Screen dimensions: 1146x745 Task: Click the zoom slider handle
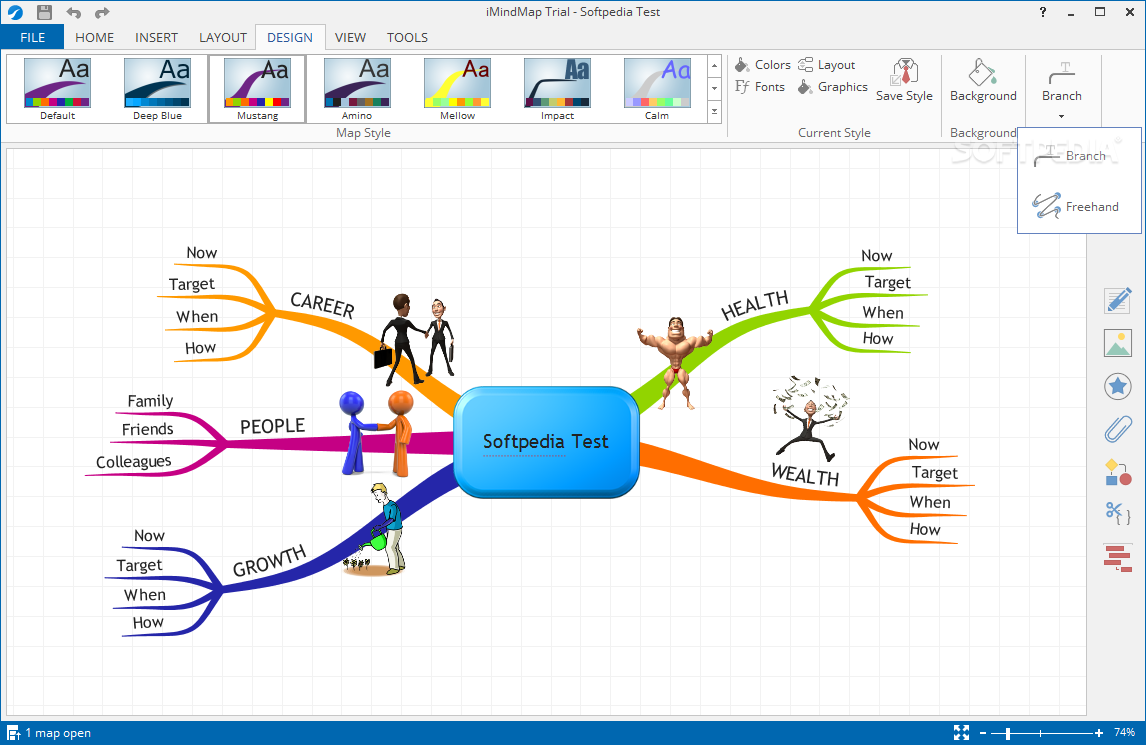[x=1008, y=733]
